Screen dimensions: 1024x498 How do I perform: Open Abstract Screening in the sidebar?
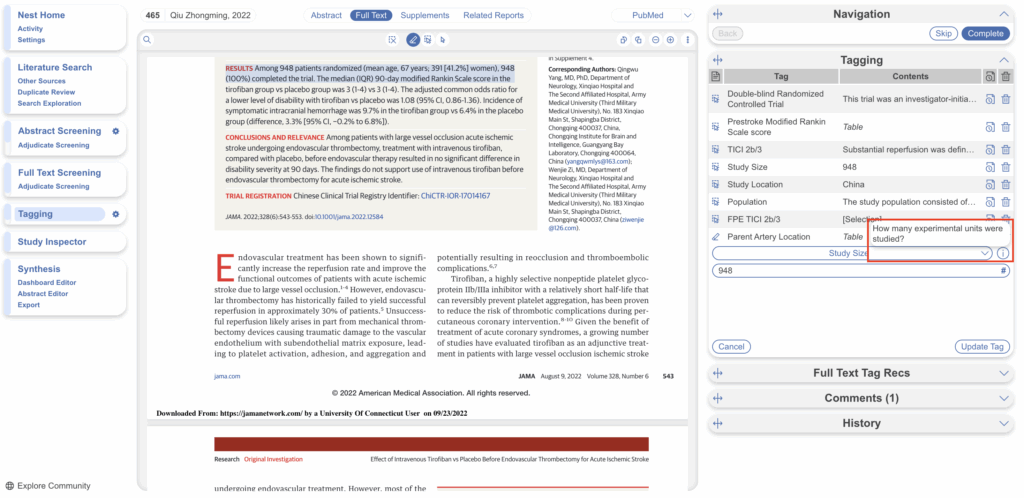click(59, 131)
